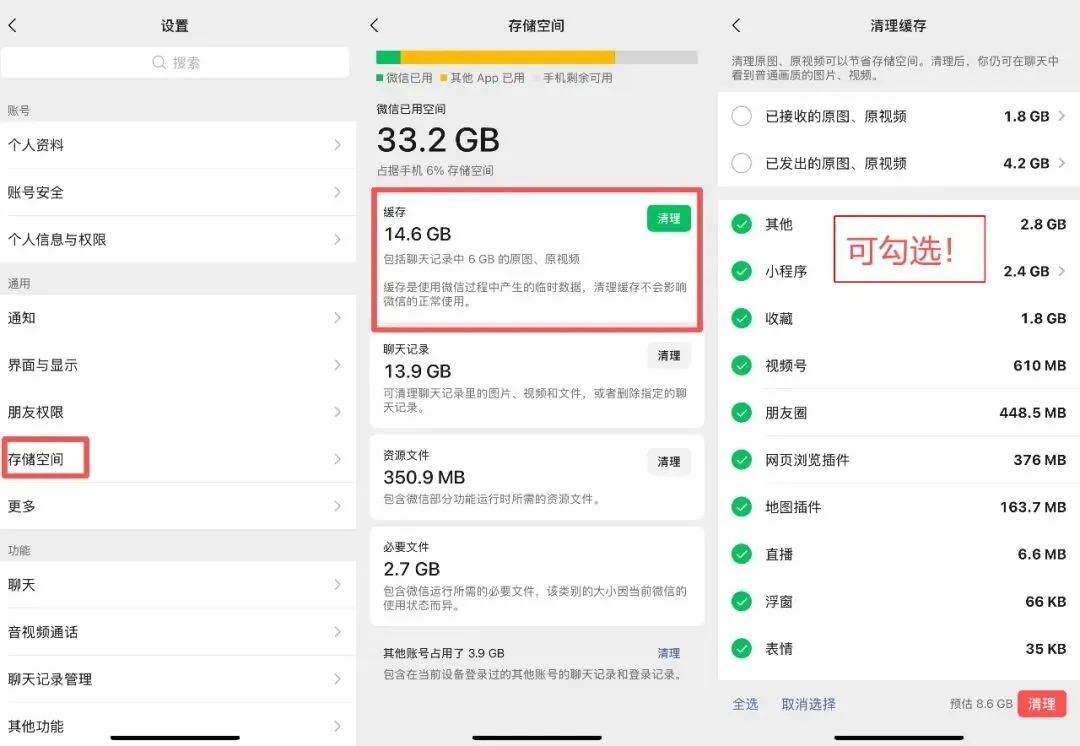Open 界面与显示 settings row
The width and height of the screenshot is (1080, 746).
[178, 365]
